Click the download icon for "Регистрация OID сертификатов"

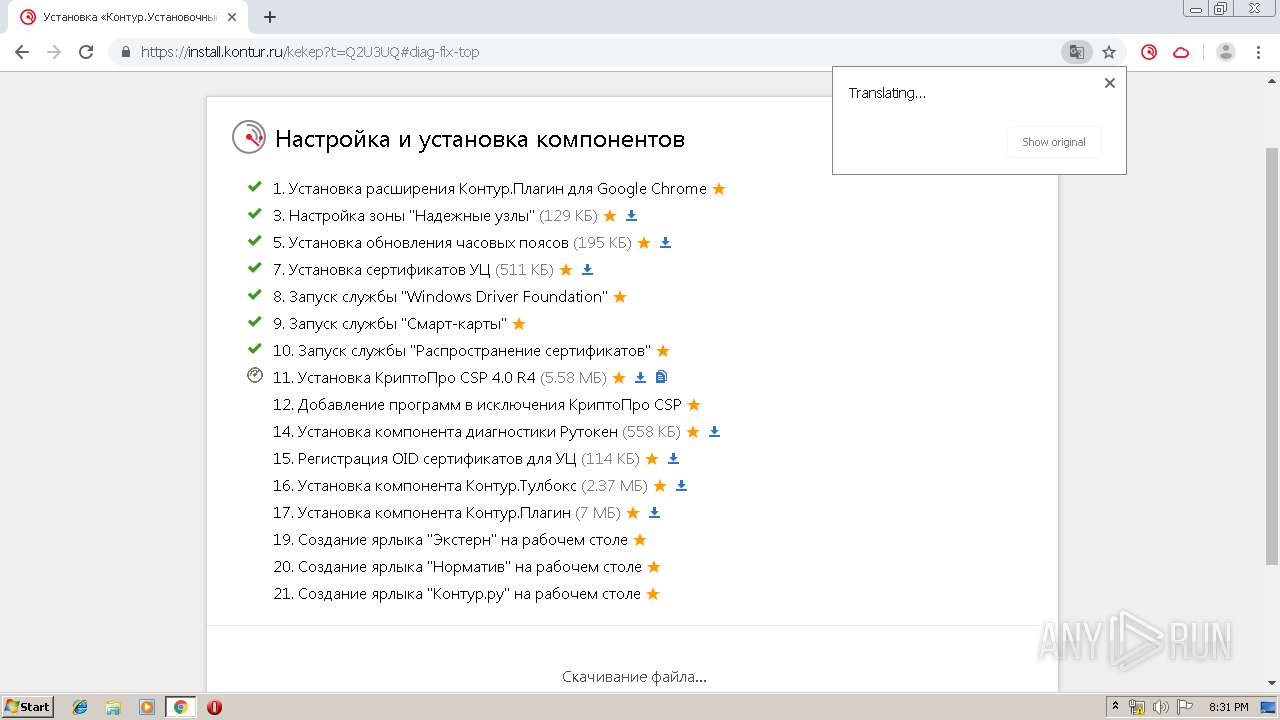click(673, 458)
